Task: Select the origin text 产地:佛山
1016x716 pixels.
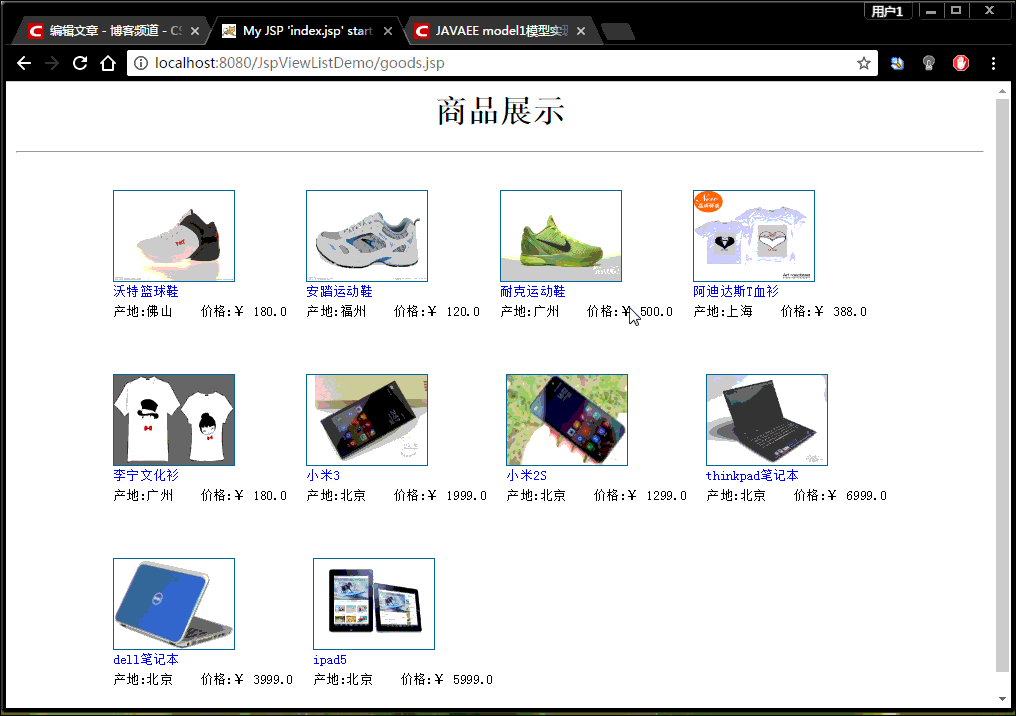Action: pos(143,312)
